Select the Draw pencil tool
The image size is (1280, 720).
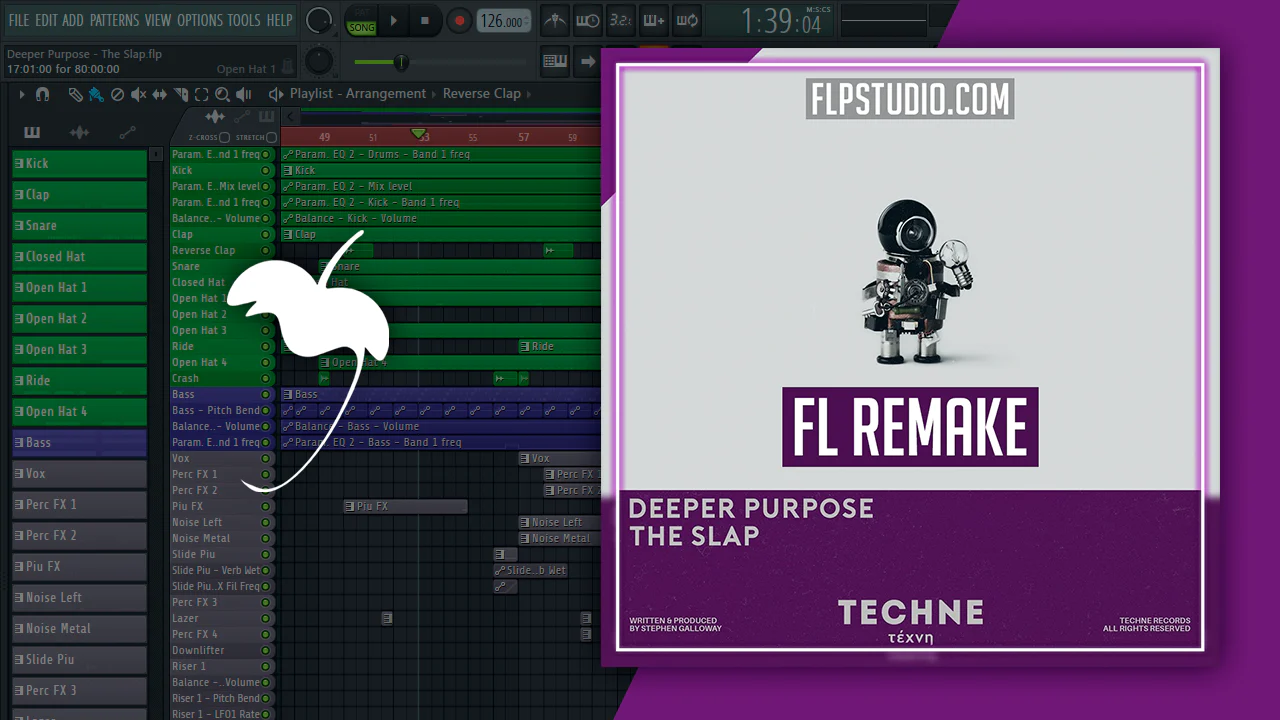point(76,94)
